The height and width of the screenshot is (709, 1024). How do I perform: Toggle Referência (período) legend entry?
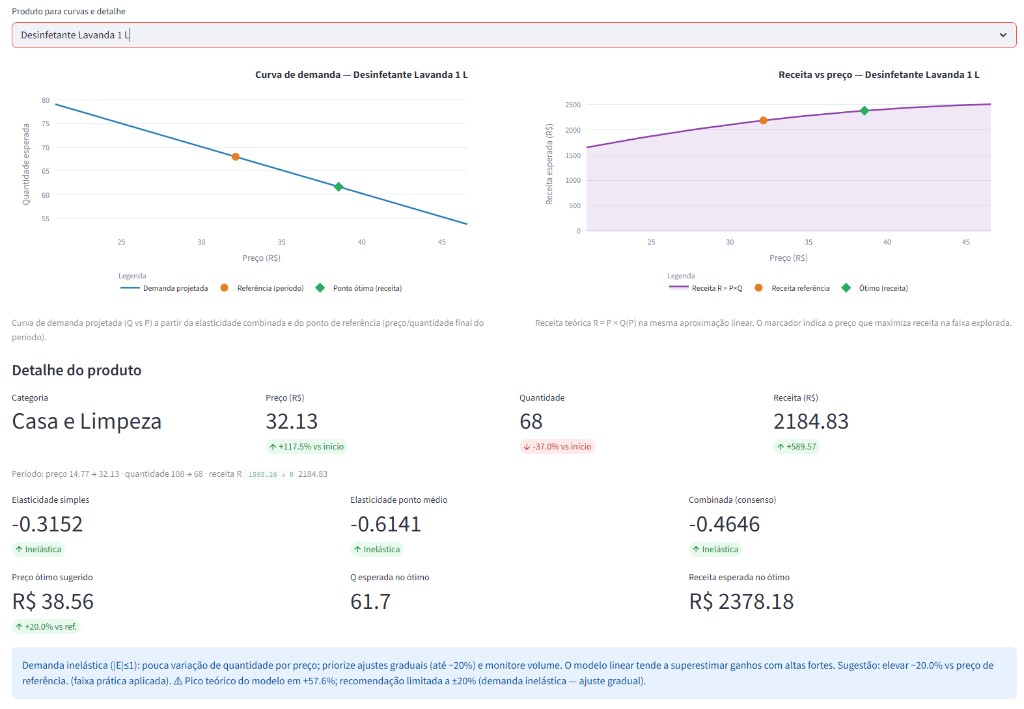point(262,288)
